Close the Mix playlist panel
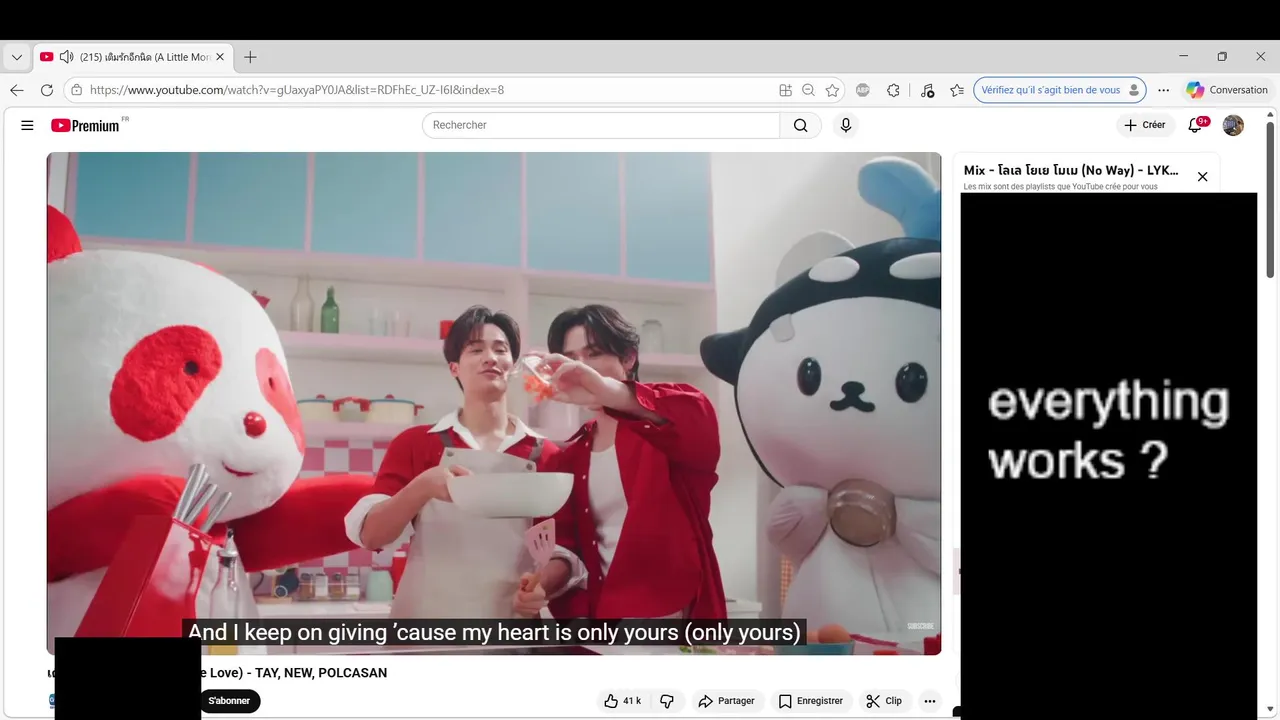Screen dimensions: 1280x720 [1202, 177]
